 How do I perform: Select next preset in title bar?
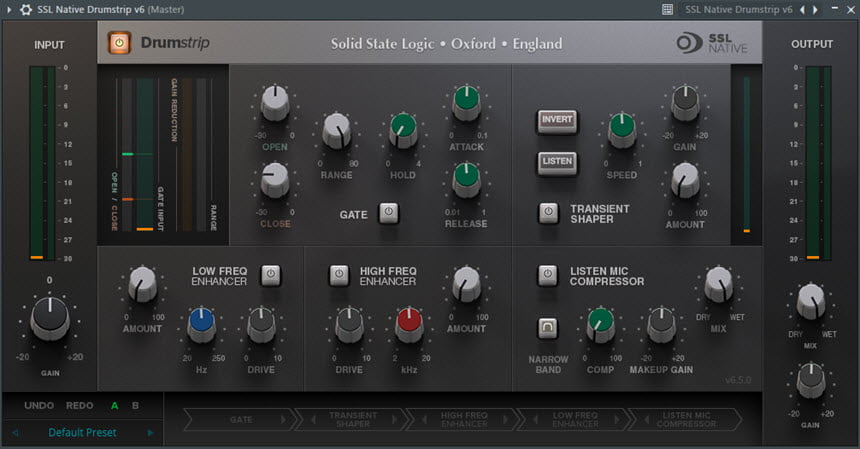(816, 9)
